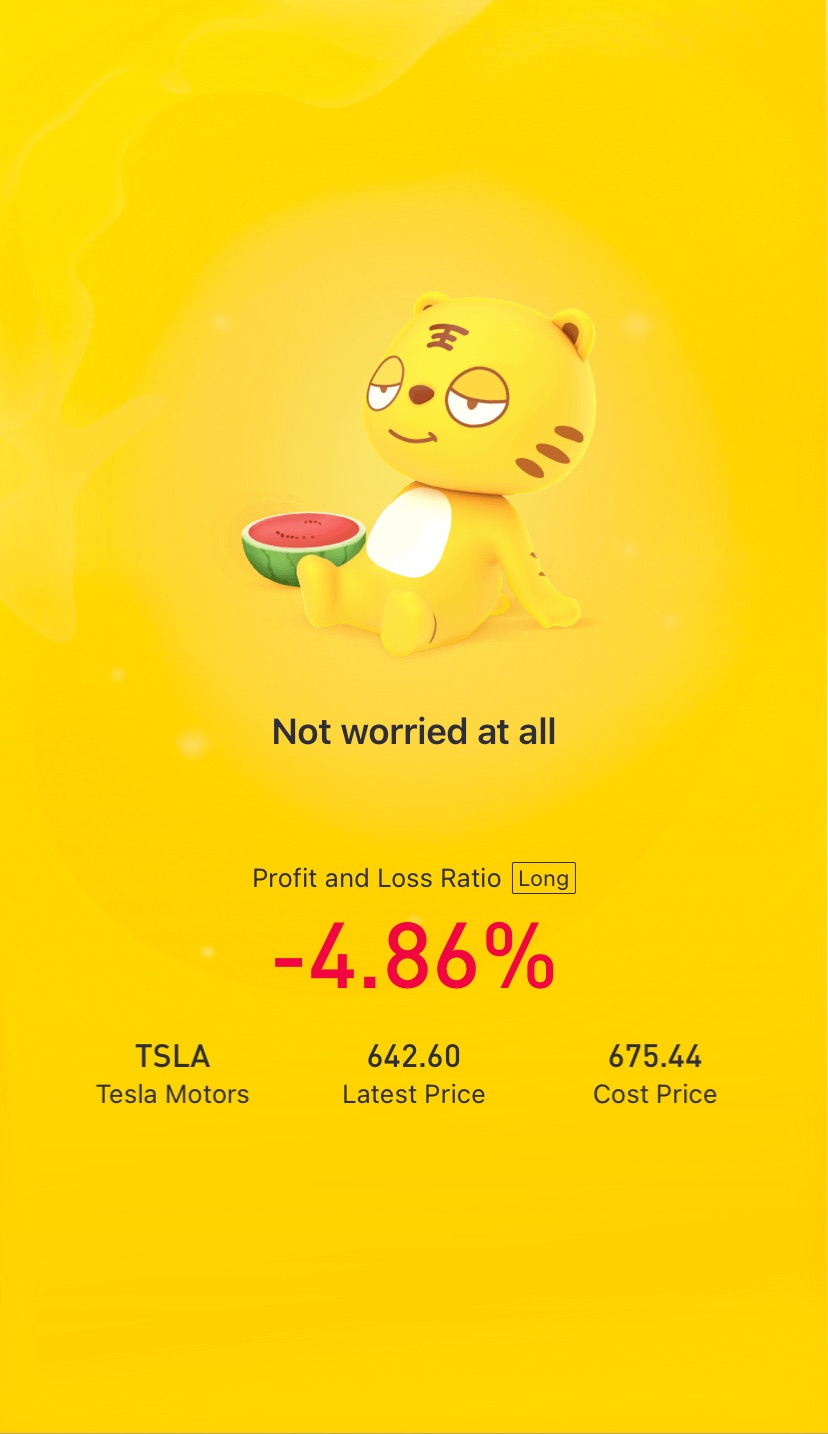The image size is (828, 1434).
Task: Tap the tiger's larger sleepy eye
Action: (477, 398)
